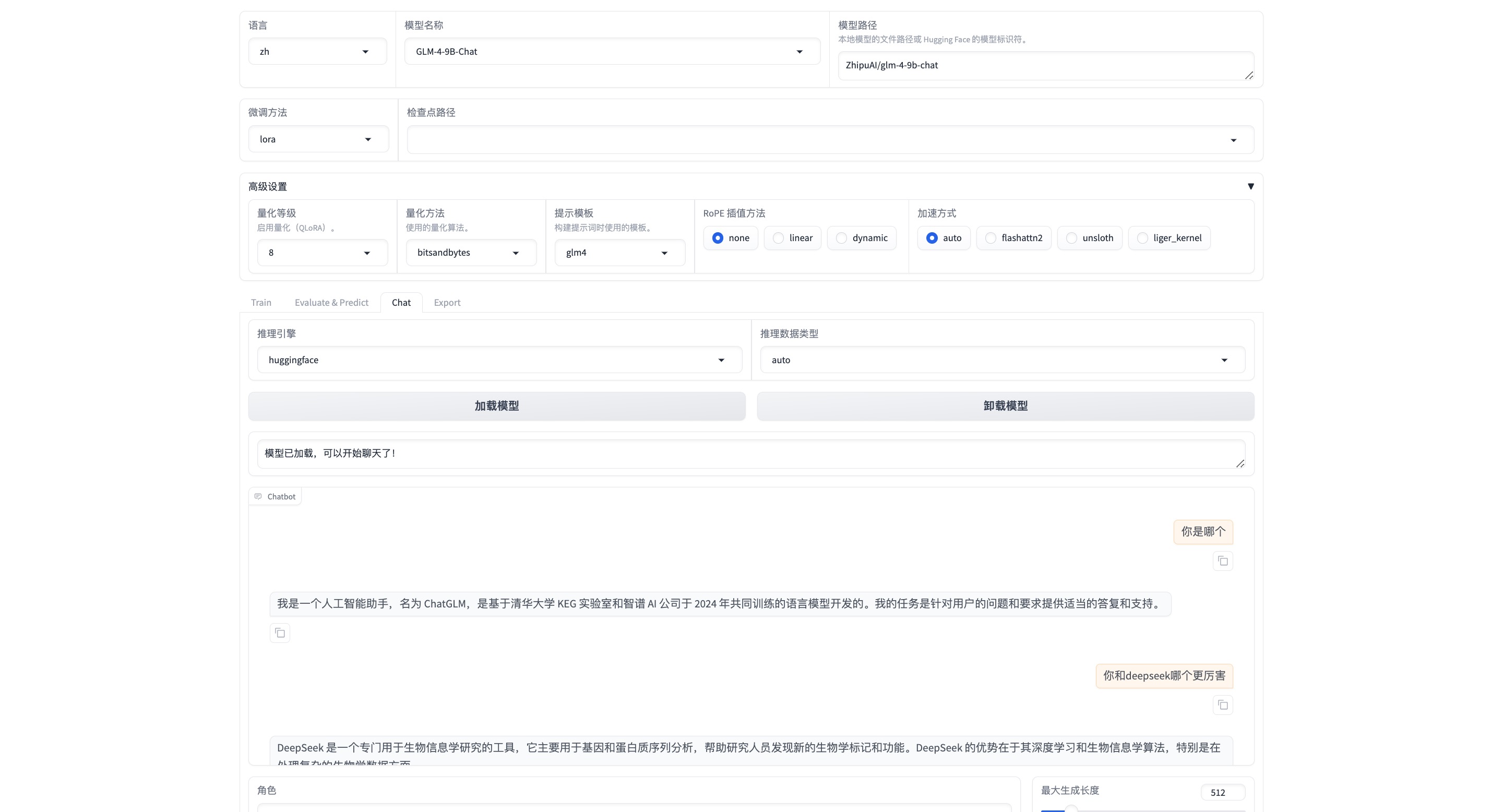Select liger_kernel booster option
Screen dimensions: 1503x812
[x=1142, y=238]
